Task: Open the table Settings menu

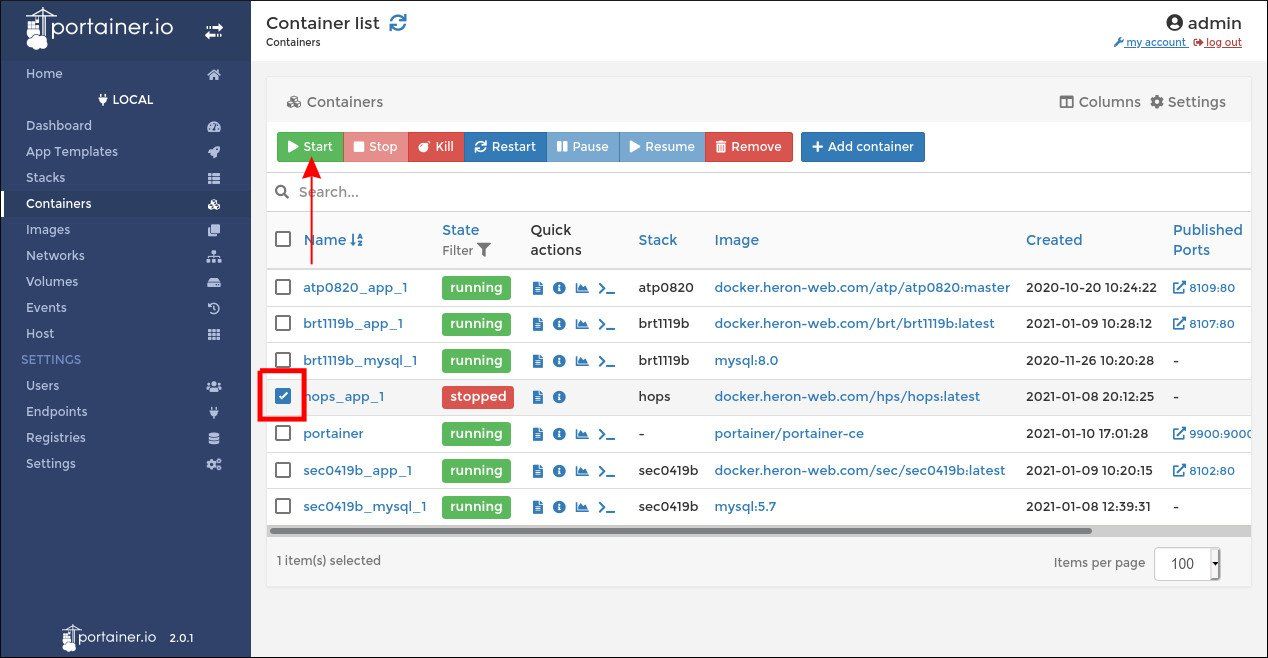Action: [1188, 102]
